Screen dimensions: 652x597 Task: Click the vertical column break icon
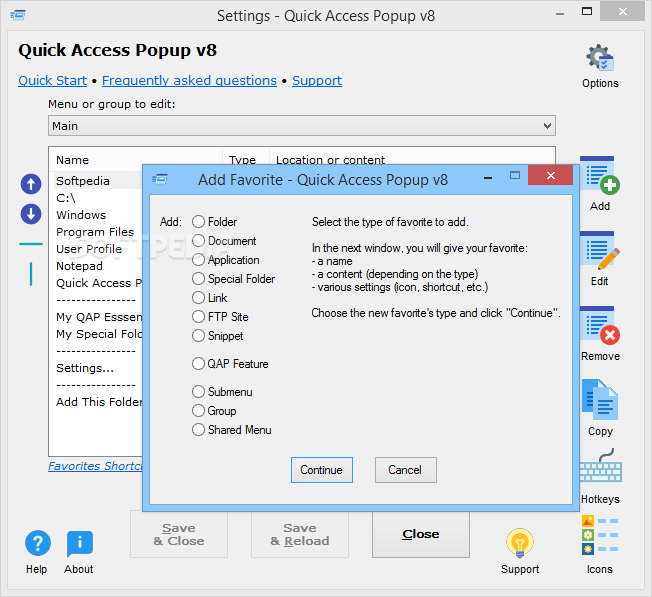coord(31,274)
